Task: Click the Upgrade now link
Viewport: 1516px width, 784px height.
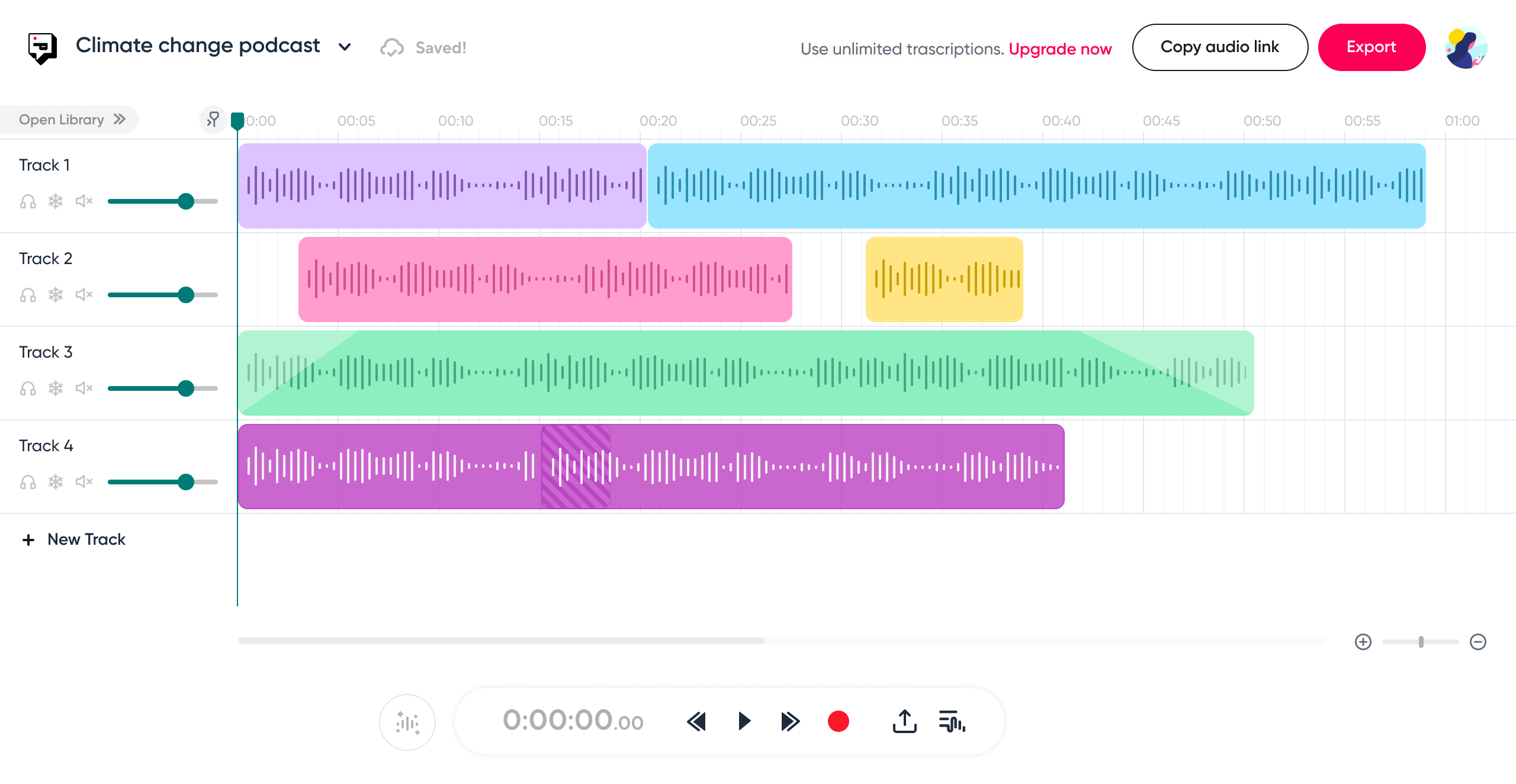Action: (x=1060, y=49)
